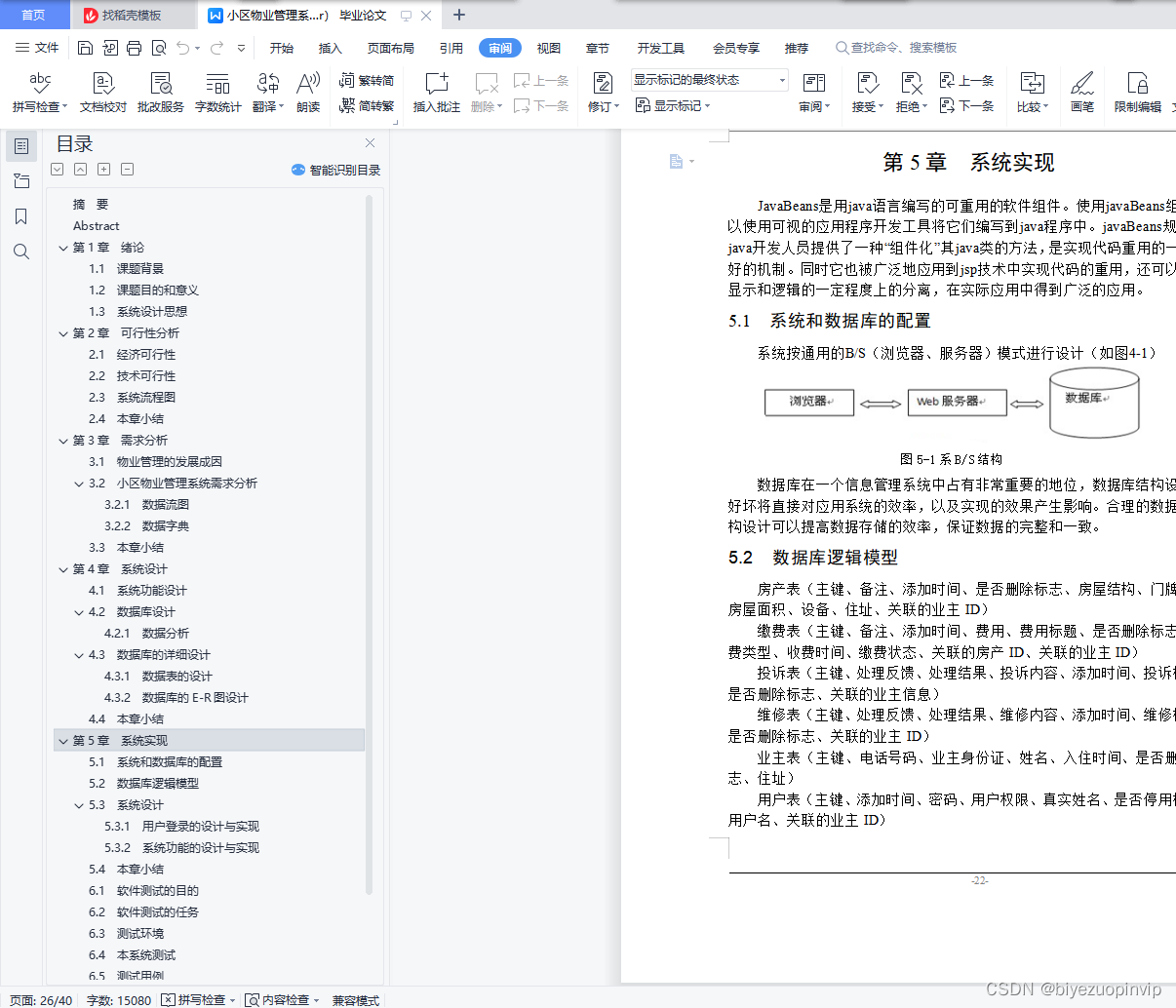Click the 字数: 15080 status entry
1176x1008 pixels.
pyautogui.click(x=119, y=999)
